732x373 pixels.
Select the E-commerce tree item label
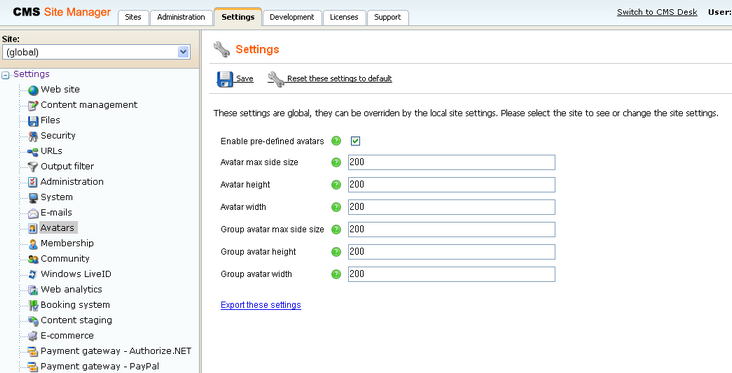click(x=67, y=336)
